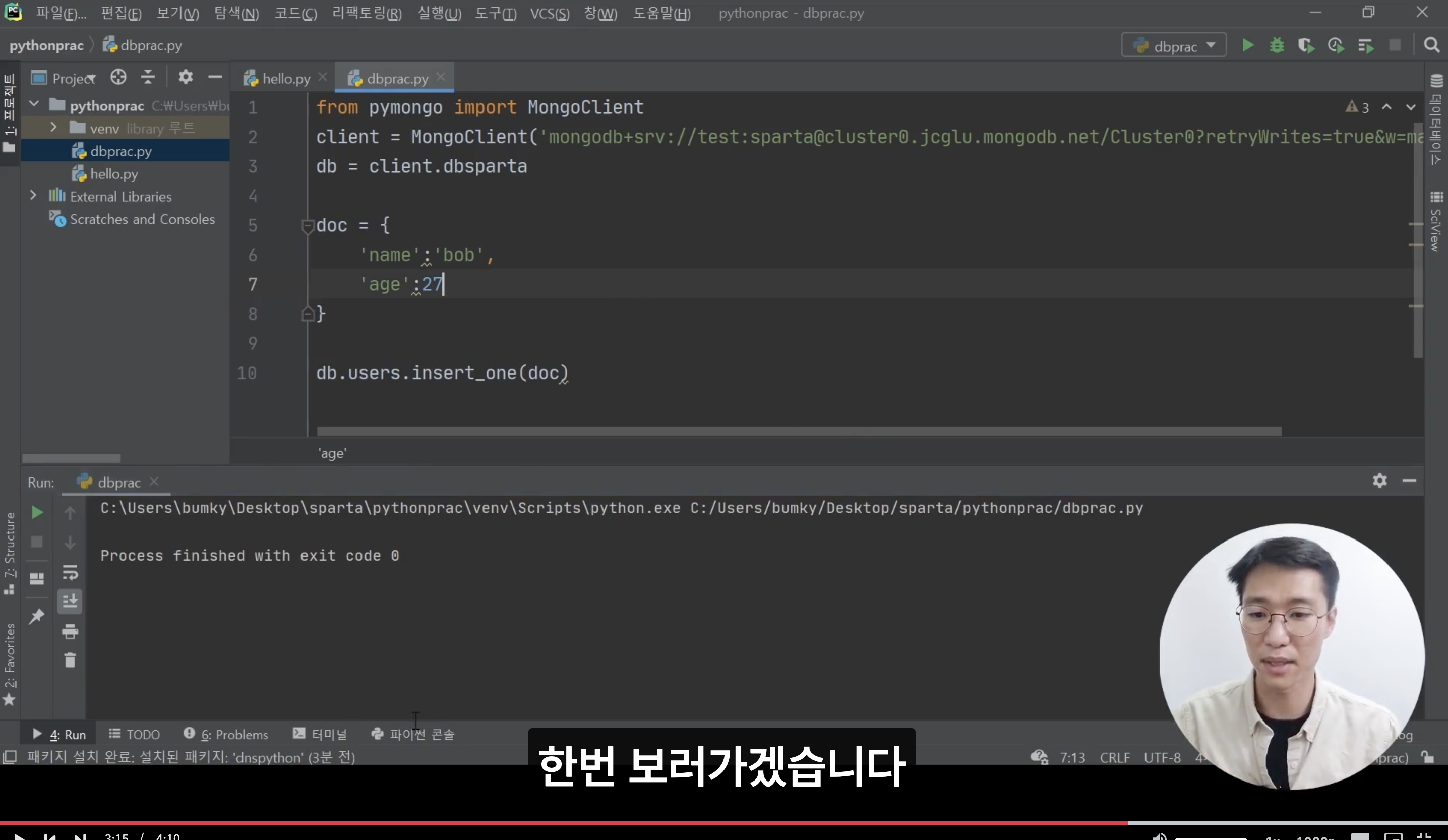
Task: Run dbprac with the green toolbar play button
Action: coord(1247,45)
